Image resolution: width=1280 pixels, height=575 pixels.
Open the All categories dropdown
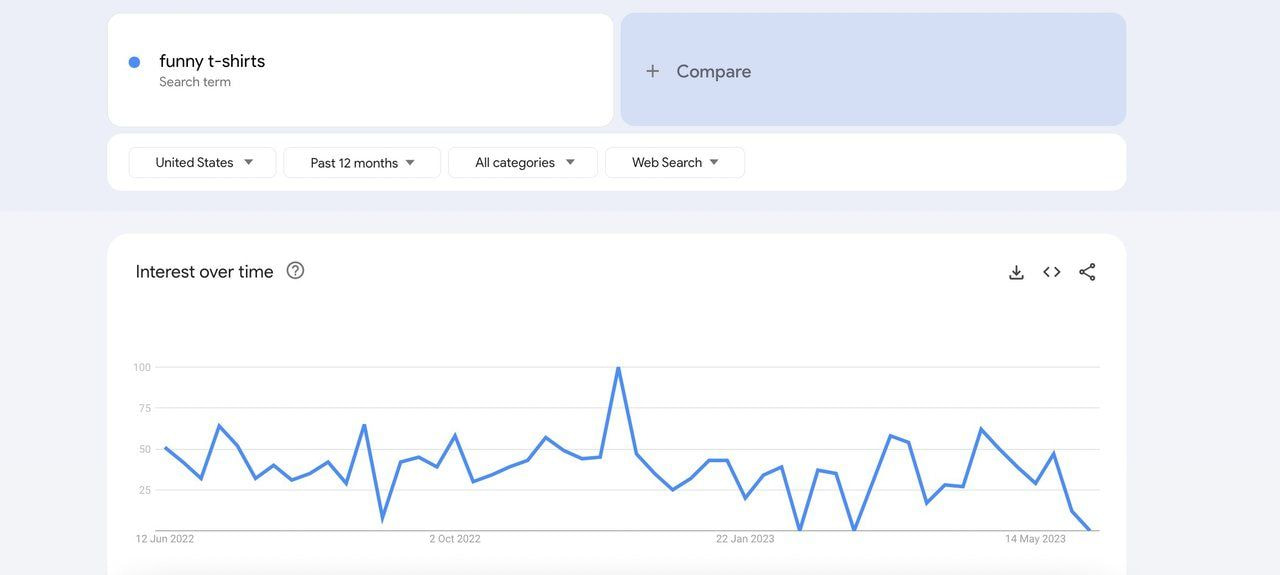pos(523,162)
